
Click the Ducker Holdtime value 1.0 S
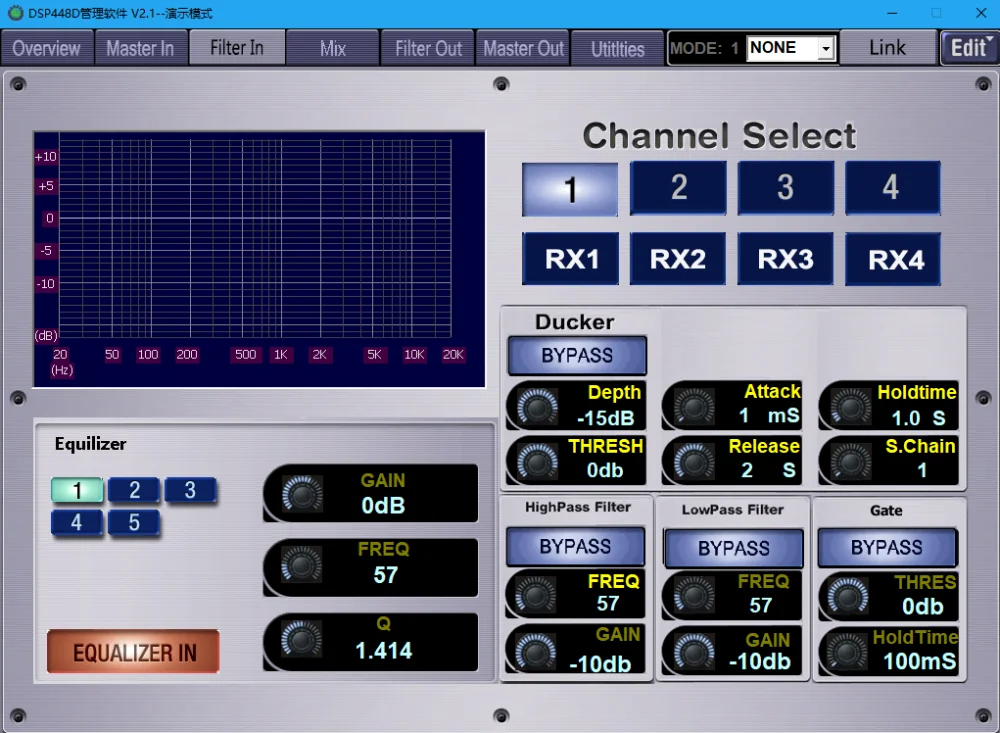[918, 418]
